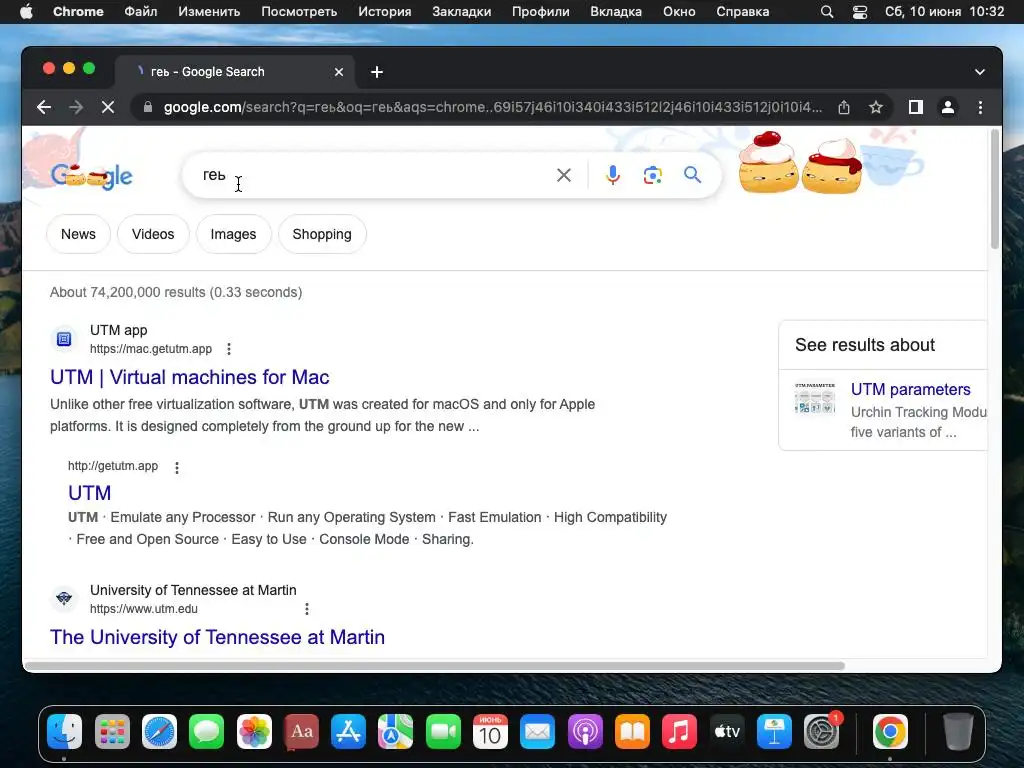The height and width of the screenshot is (768, 1024).
Task: Start a voice search with microphone
Action: [613, 175]
